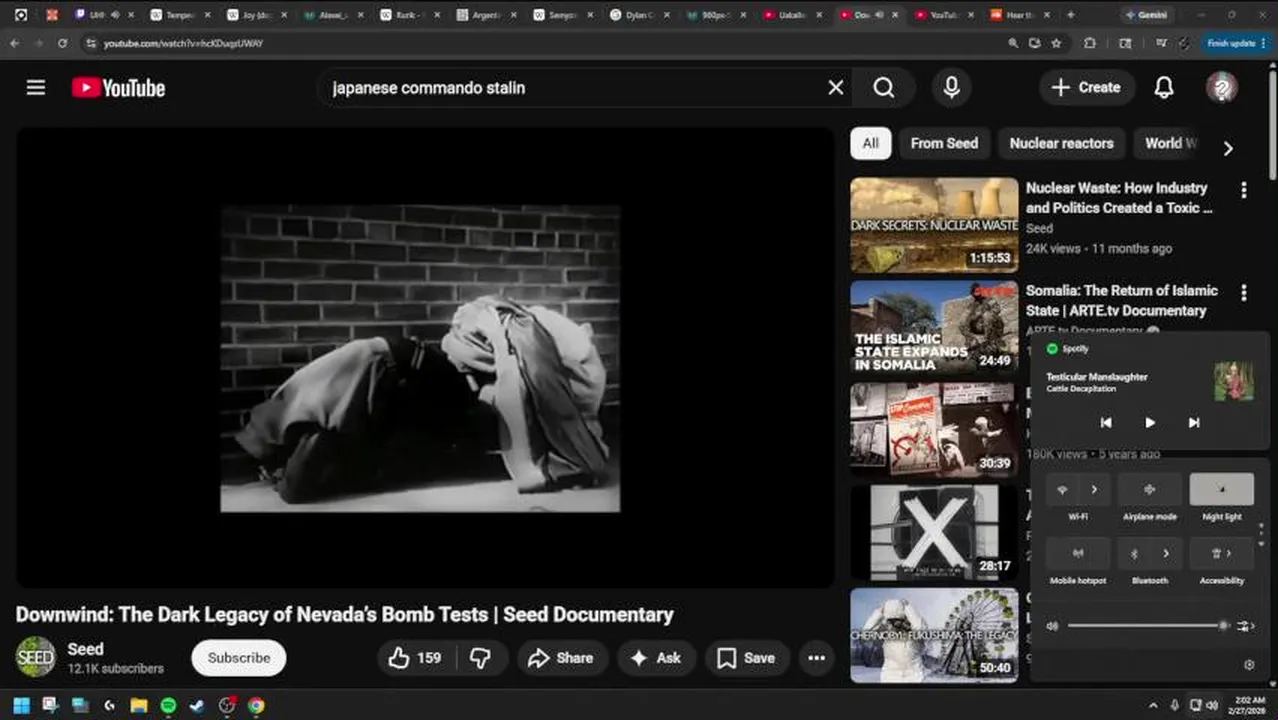The image size is (1278, 720).
Task: Bookmark this page with the star icon
Action: click(x=1056, y=43)
